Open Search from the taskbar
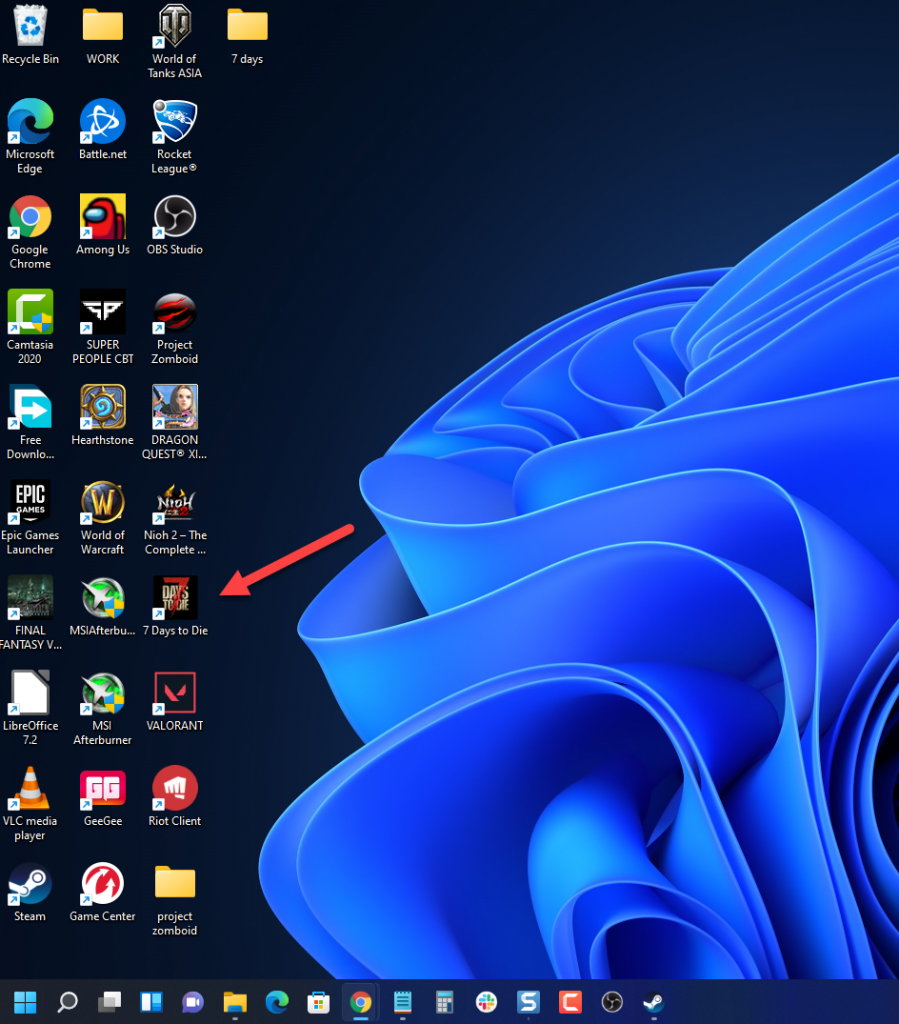This screenshot has width=899, height=1024. 67,1002
